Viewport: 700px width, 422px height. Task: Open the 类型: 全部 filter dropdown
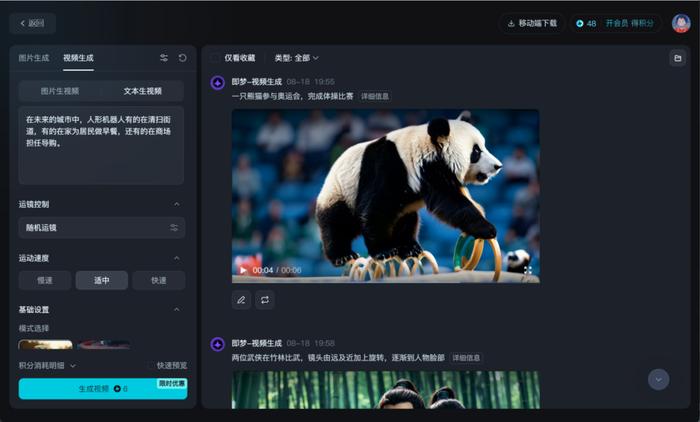296,58
